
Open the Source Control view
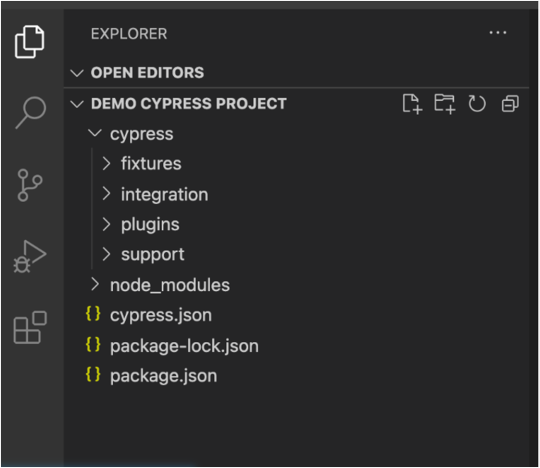30,185
